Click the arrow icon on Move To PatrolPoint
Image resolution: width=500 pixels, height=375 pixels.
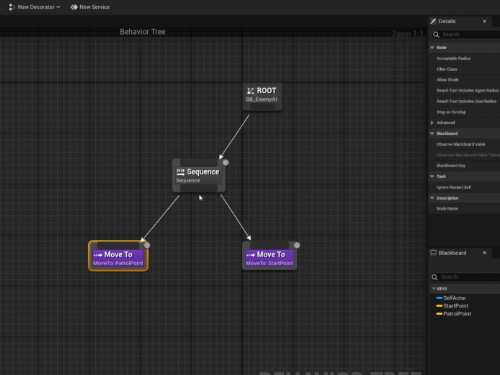tap(98, 255)
